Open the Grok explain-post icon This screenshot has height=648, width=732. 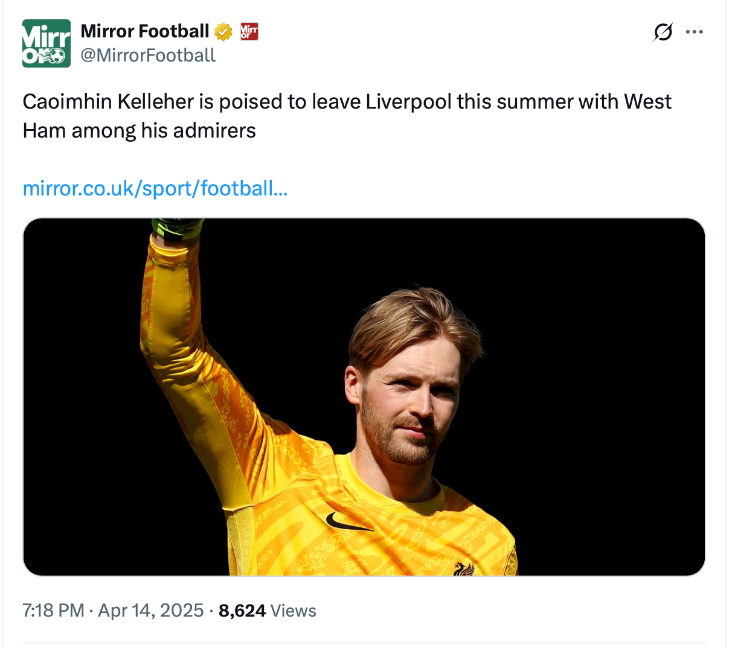662,32
